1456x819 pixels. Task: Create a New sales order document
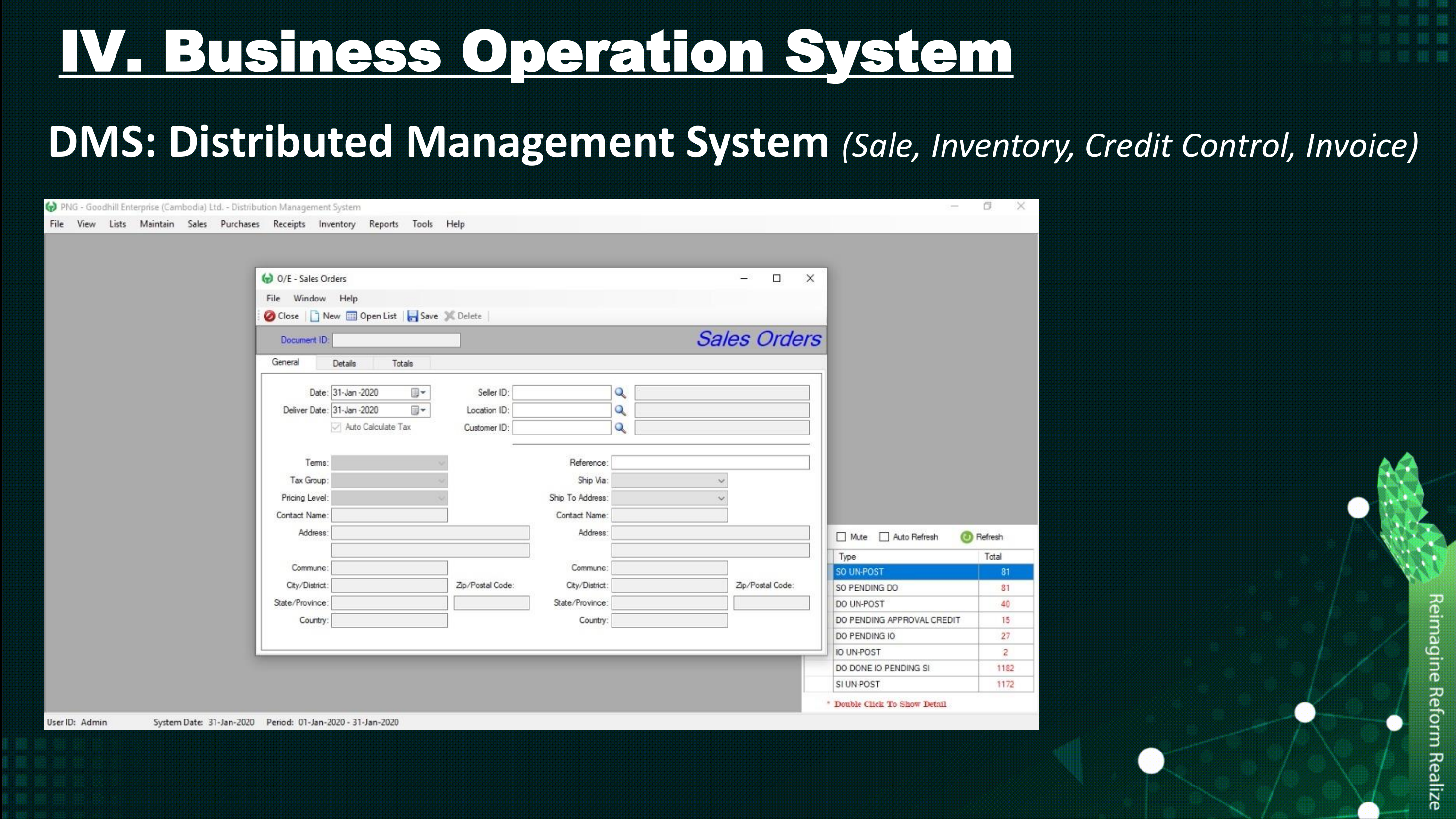[x=325, y=316]
